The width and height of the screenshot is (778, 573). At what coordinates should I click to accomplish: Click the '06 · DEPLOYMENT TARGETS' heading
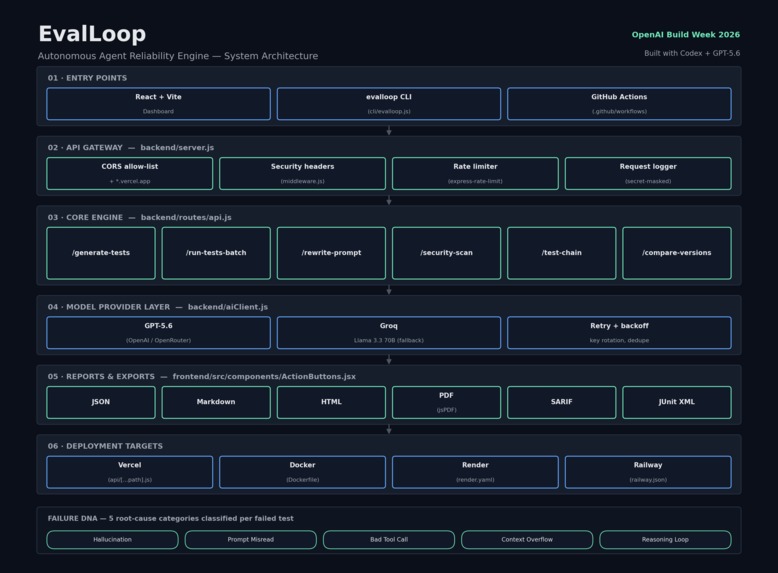105,446
